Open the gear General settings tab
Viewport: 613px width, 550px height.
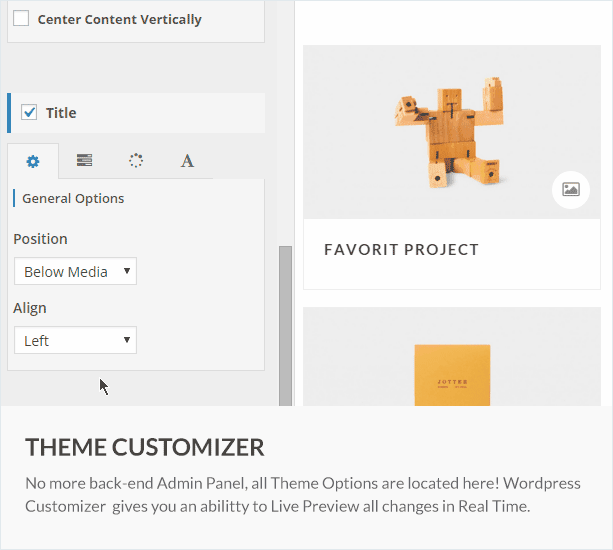(33, 161)
